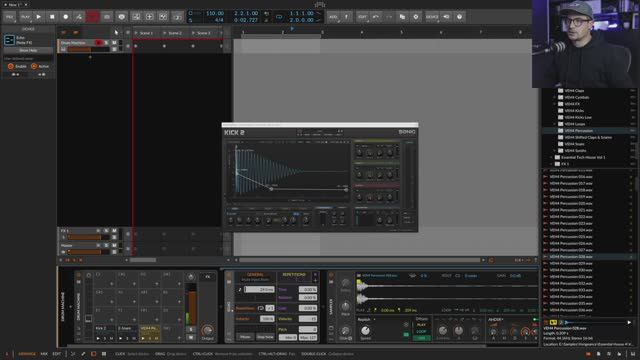Open Drum Machine FX chain button
Image resolution: width=640 pixels, height=360 pixels.
[207, 276]
